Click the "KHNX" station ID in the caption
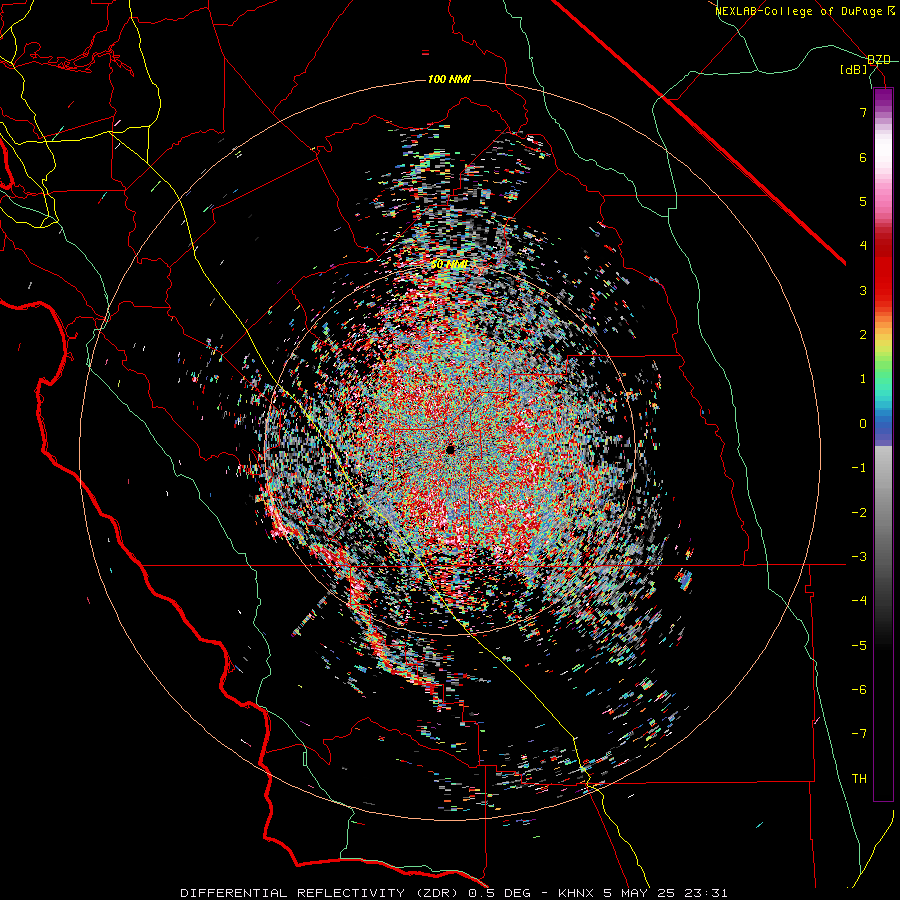Image resolution: width=900 pixels, height=900 pixels. (574, 893)
